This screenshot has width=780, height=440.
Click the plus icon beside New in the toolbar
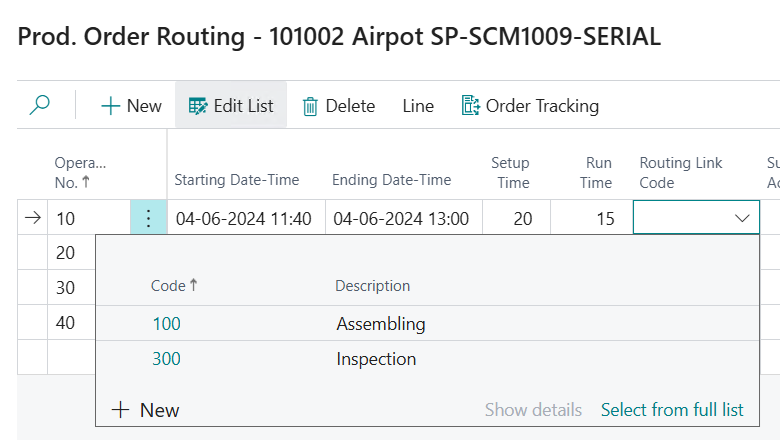click(111, 106)
